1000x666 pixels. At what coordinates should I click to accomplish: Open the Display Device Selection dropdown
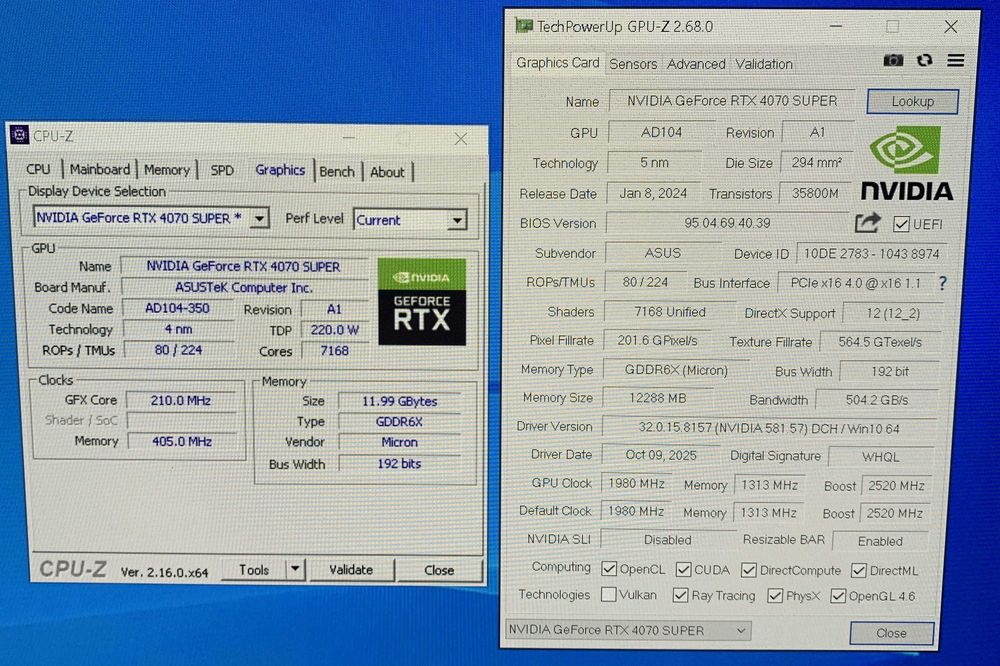pos(259,218)
